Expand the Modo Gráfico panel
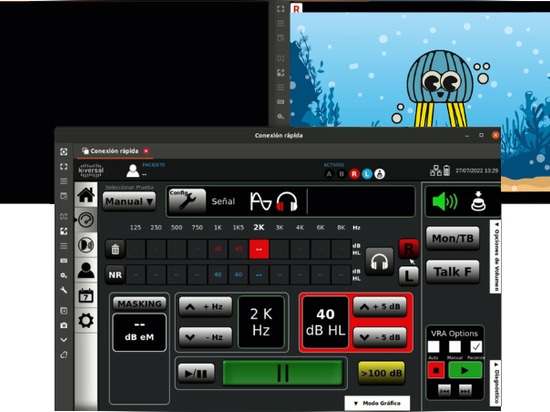Image resolution: width=550 pixels, height=412 pixels. [x=377, y=403]
